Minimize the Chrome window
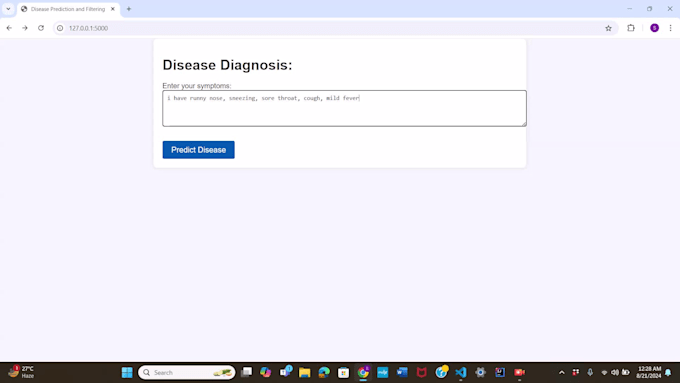 630,9
